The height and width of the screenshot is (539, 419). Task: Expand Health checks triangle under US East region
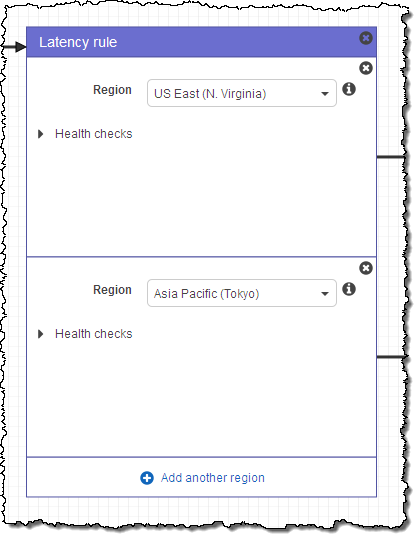41,134
